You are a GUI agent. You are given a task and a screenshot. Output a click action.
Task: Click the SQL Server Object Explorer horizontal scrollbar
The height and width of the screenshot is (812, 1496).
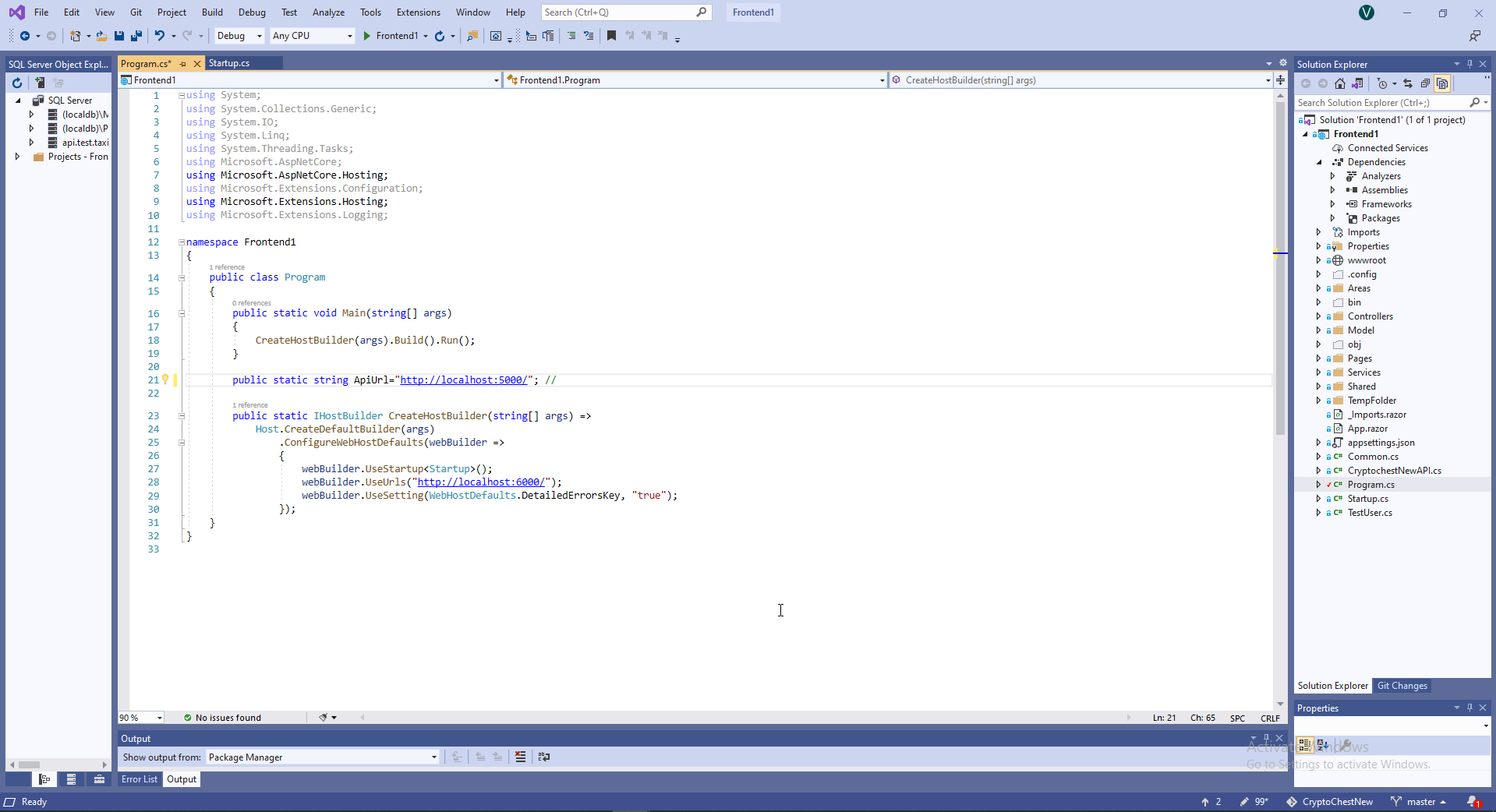pyautogui.click(x=59, y=764)
